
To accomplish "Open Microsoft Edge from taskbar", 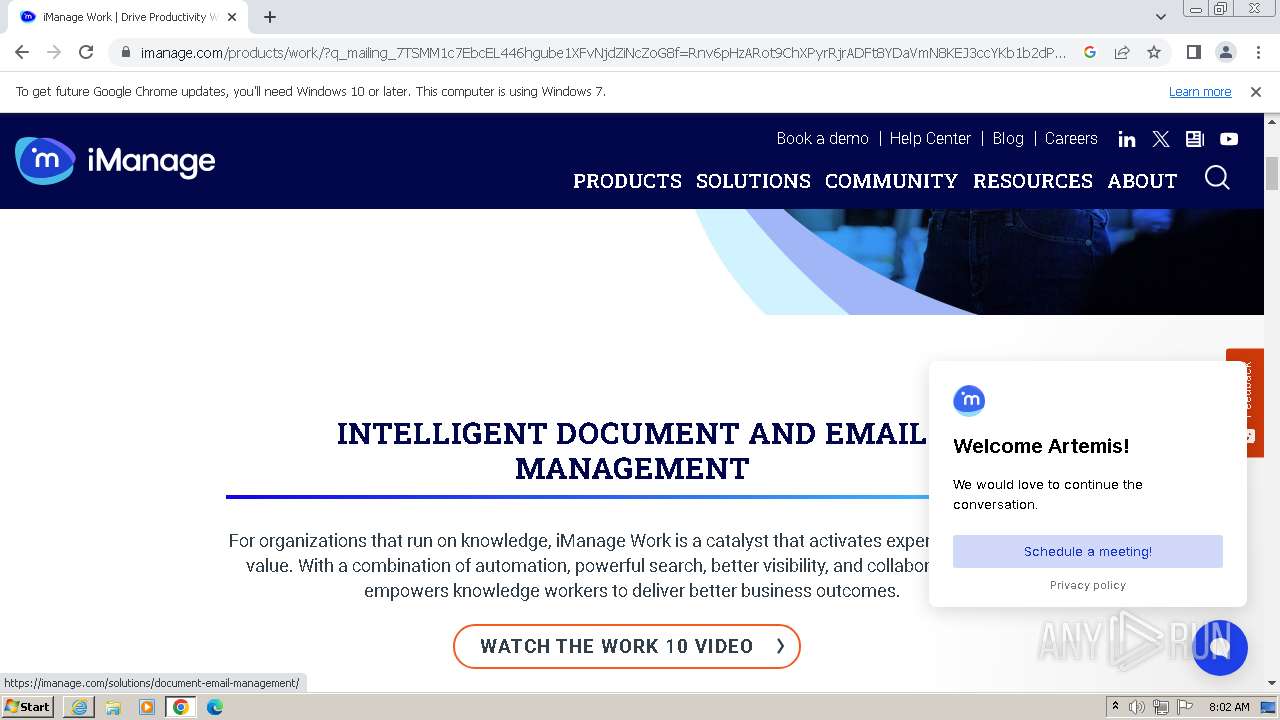I will point(215,707).
